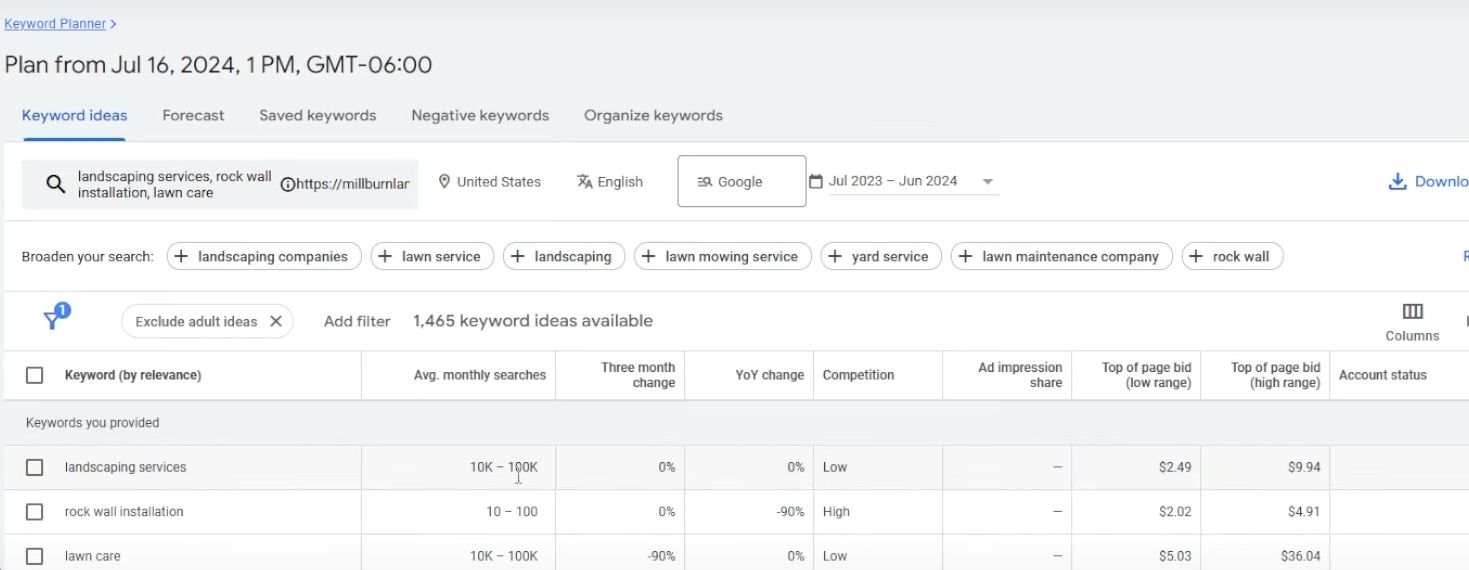
Task: Download keyword ideas
Action: point(1428,181)
